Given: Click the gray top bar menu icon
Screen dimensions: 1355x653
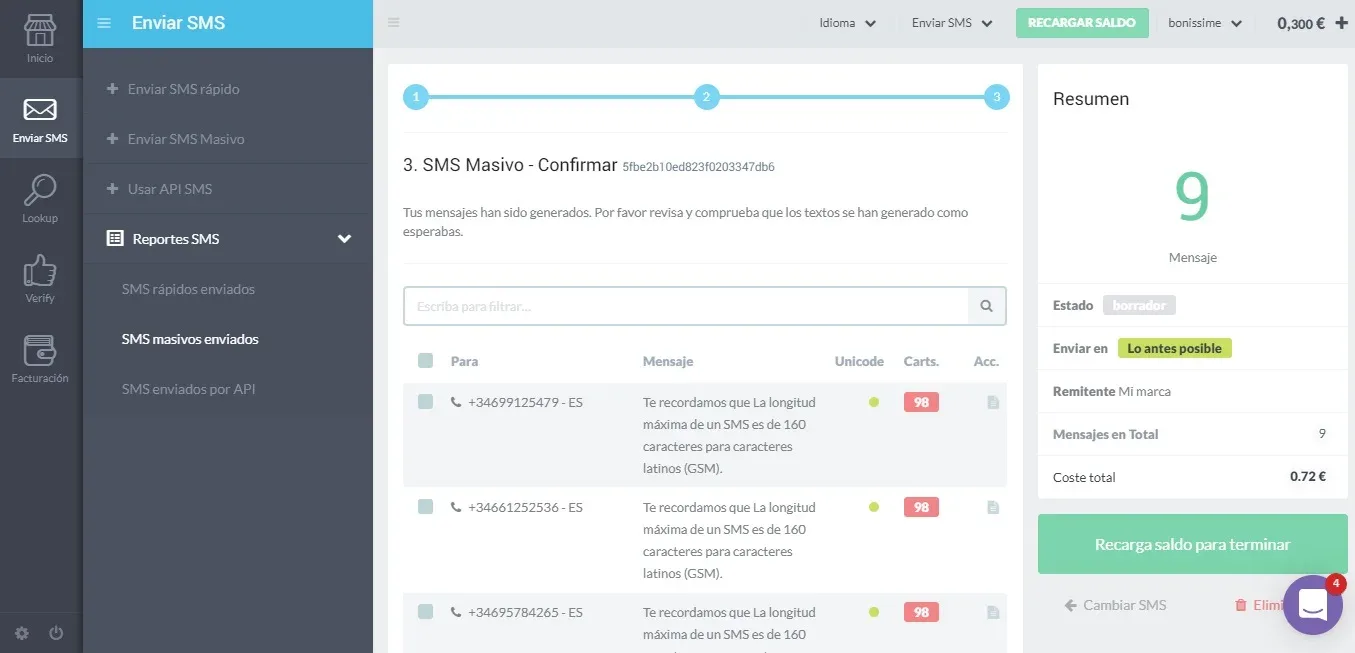Looking at the screenshot, I should [394, 23].
